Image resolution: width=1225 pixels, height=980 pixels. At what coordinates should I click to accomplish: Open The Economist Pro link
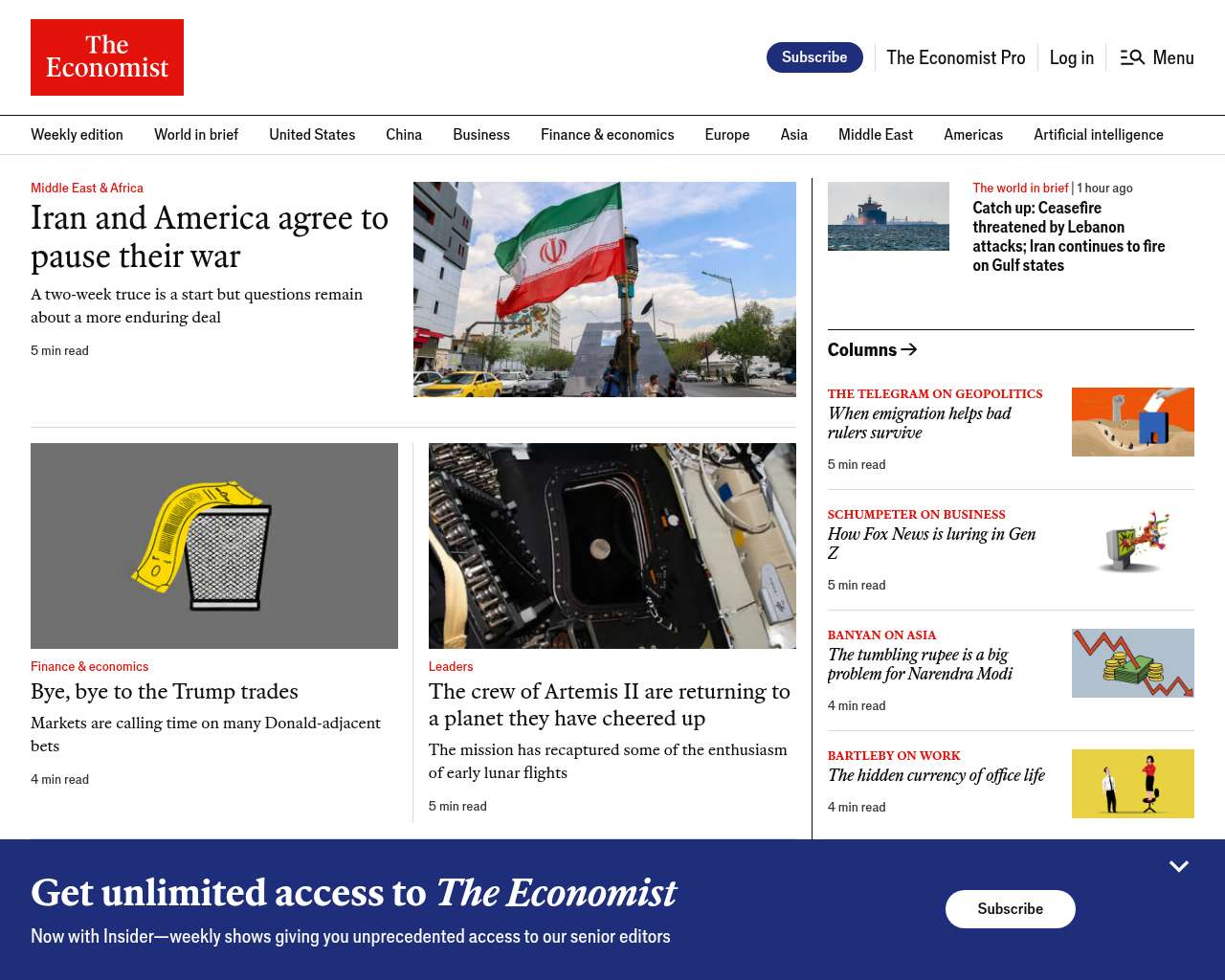956,57
